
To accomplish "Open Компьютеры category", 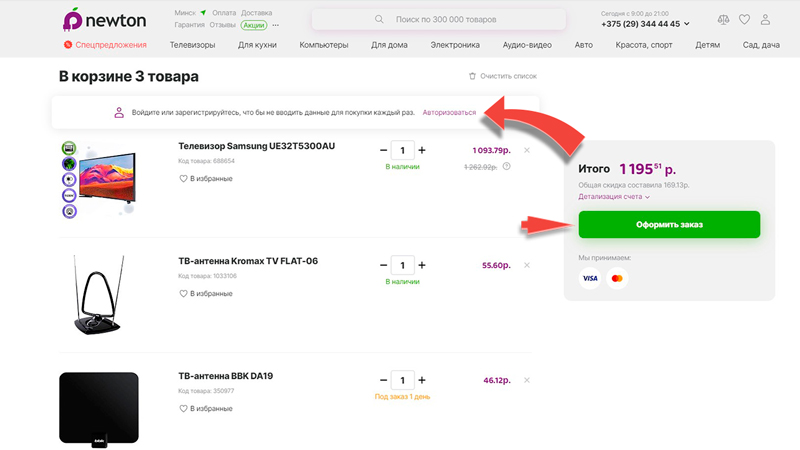I will coord(324,45).
